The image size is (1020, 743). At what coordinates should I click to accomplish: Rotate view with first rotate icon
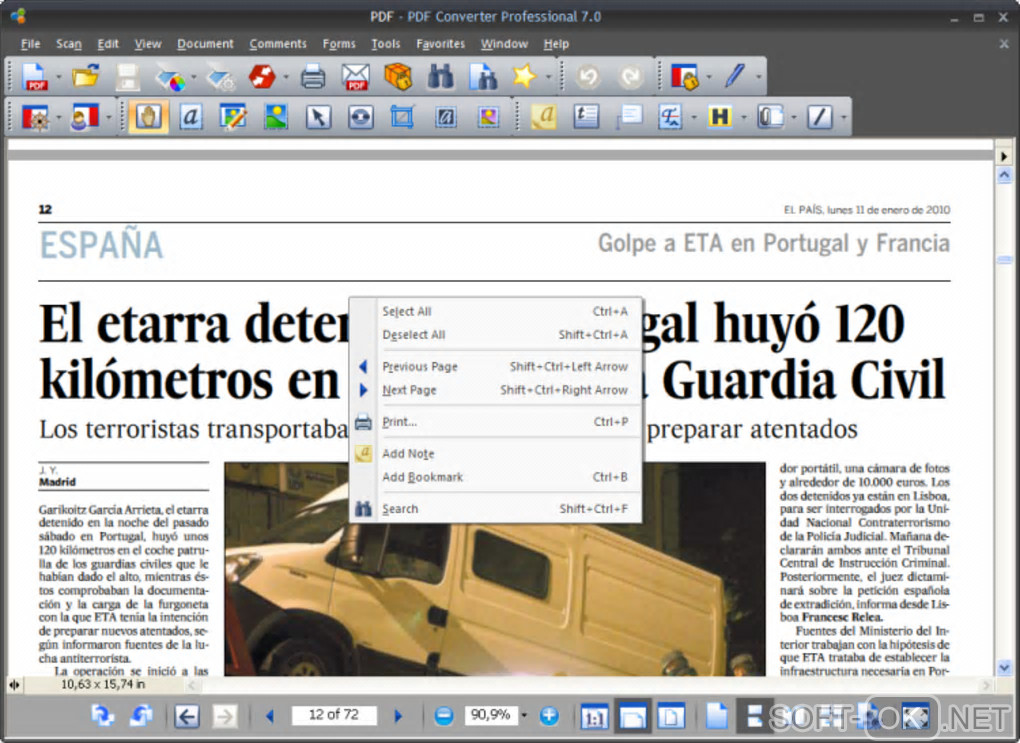click(101, 716)
